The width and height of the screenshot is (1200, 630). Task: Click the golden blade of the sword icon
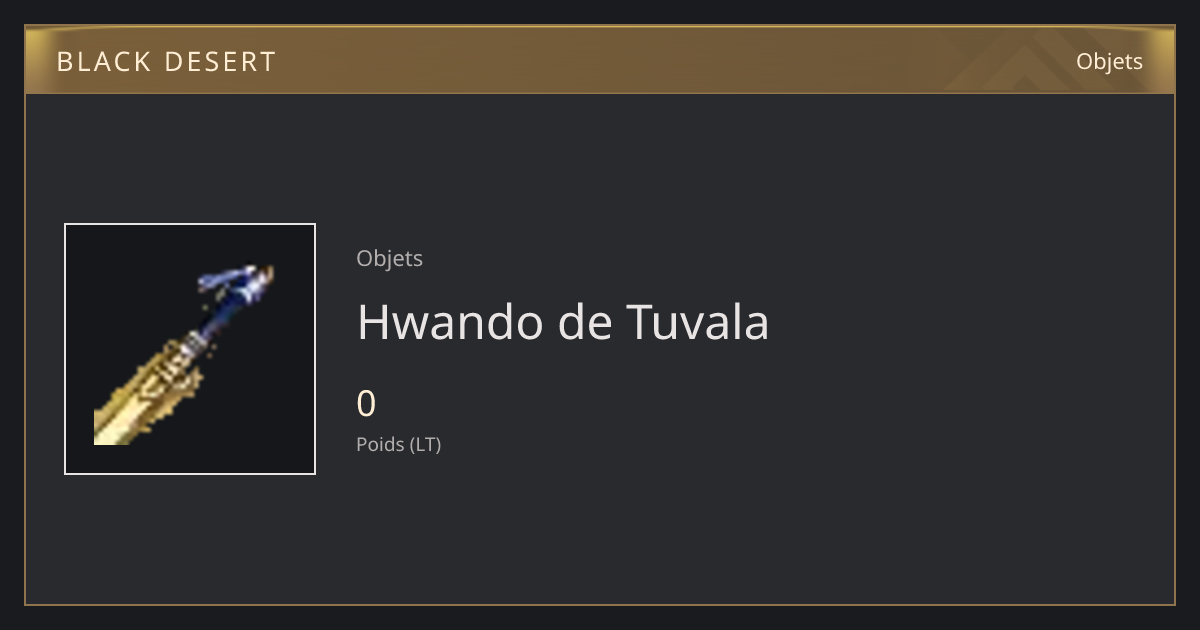(148, 394)
